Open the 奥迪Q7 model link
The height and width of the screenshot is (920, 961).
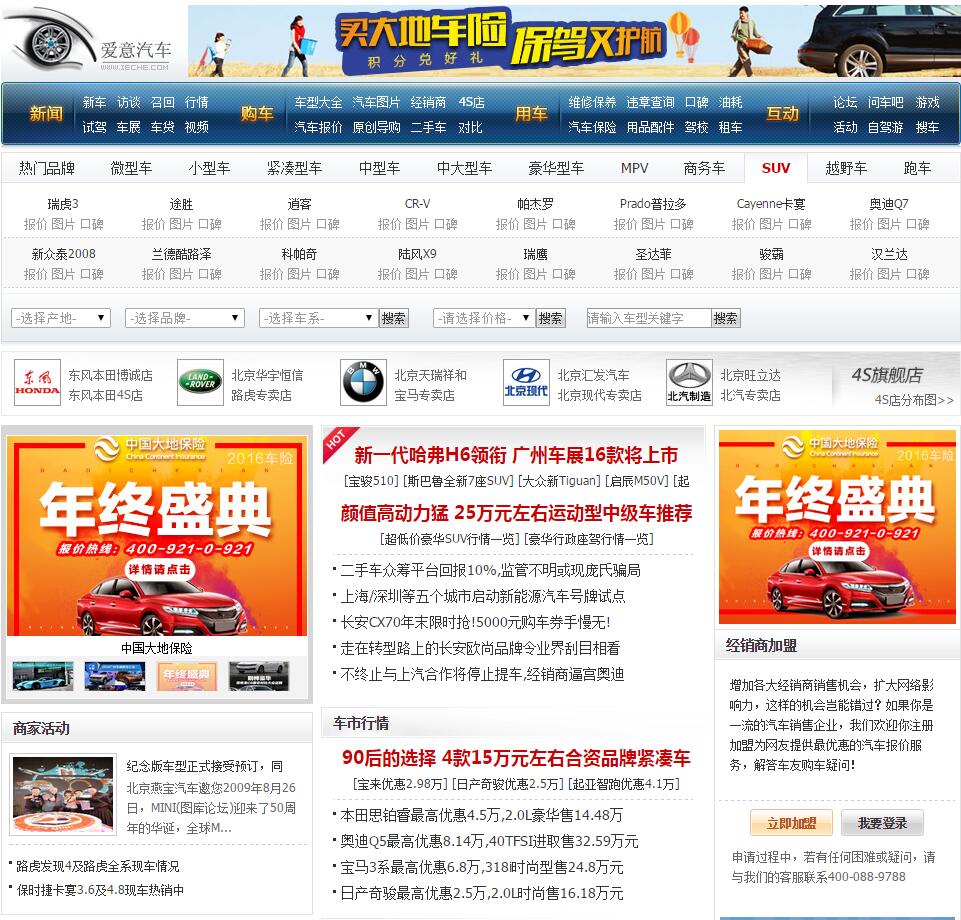coord(889,204)
